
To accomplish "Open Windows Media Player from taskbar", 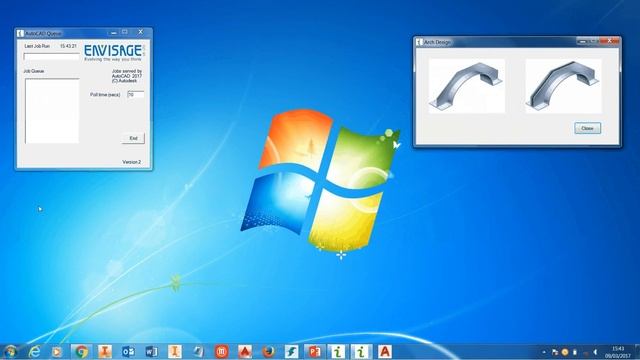I will click(x=57, y=351).
